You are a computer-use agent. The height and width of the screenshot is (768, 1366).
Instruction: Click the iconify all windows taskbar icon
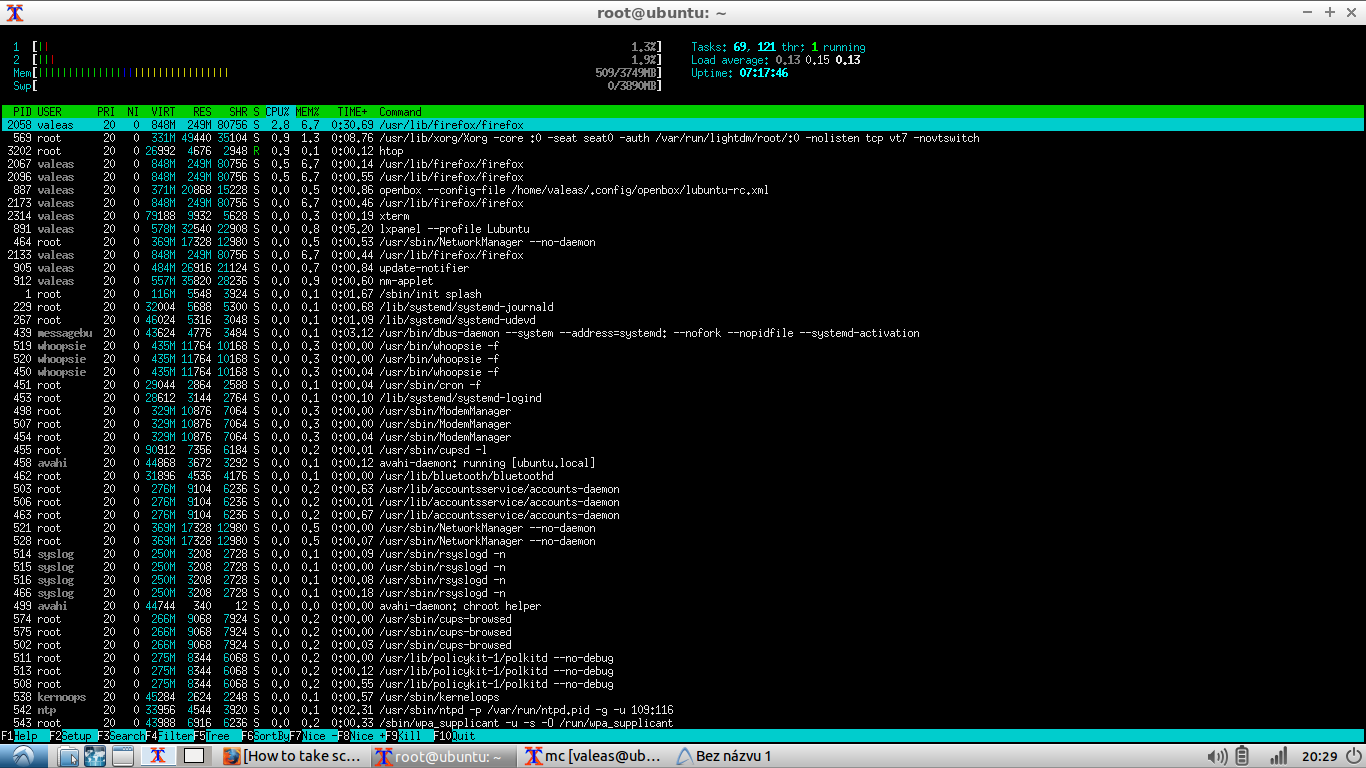(x=123, y=756)
